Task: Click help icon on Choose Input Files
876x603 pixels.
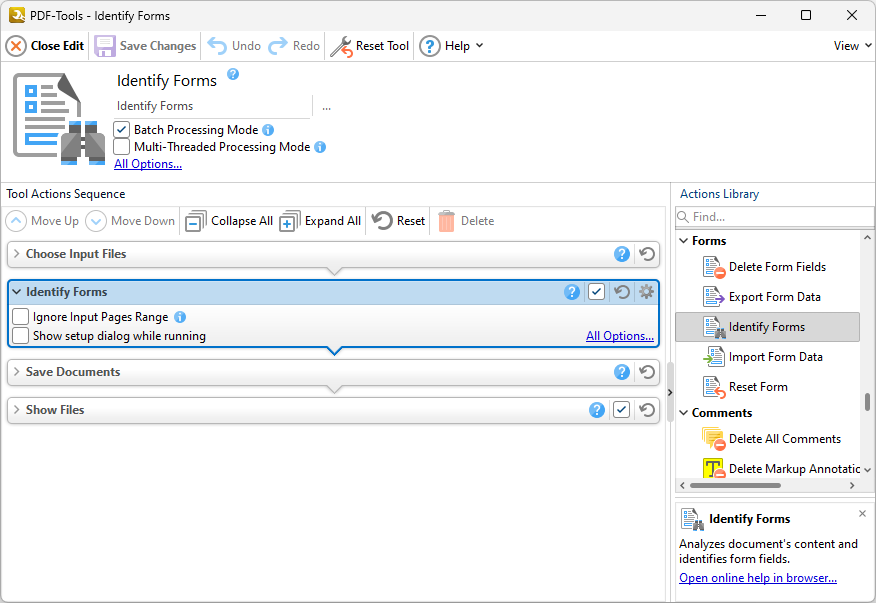Action: [x=622, y=254]
